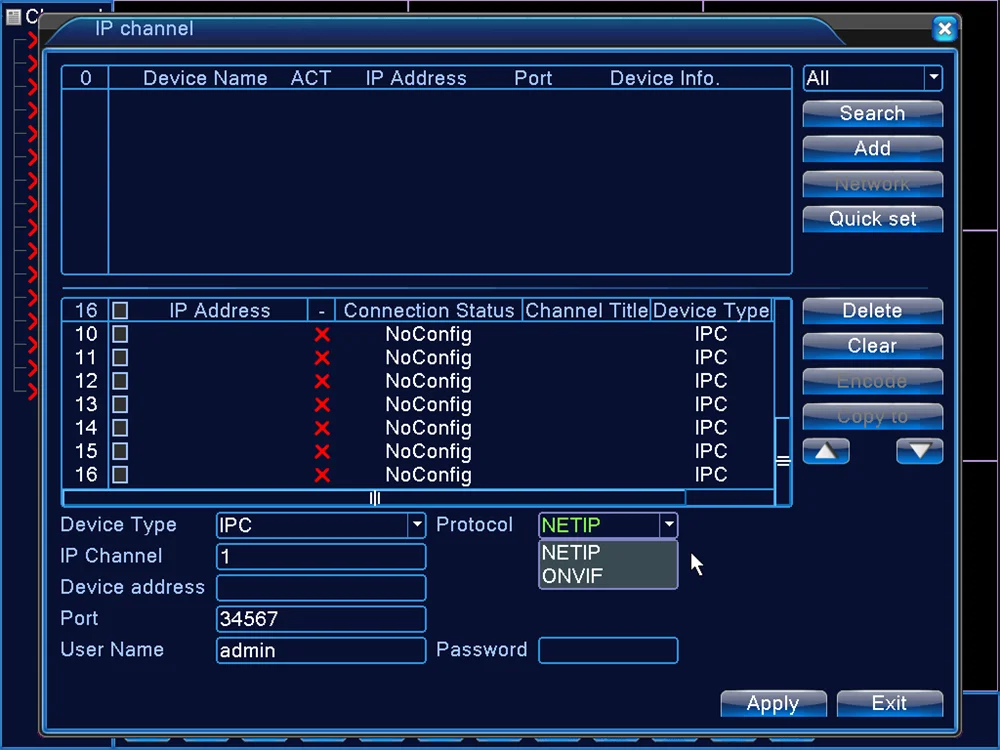Click the move down arrow button
This screenshot has width=1000, height=750.
[x=919, y=451]
